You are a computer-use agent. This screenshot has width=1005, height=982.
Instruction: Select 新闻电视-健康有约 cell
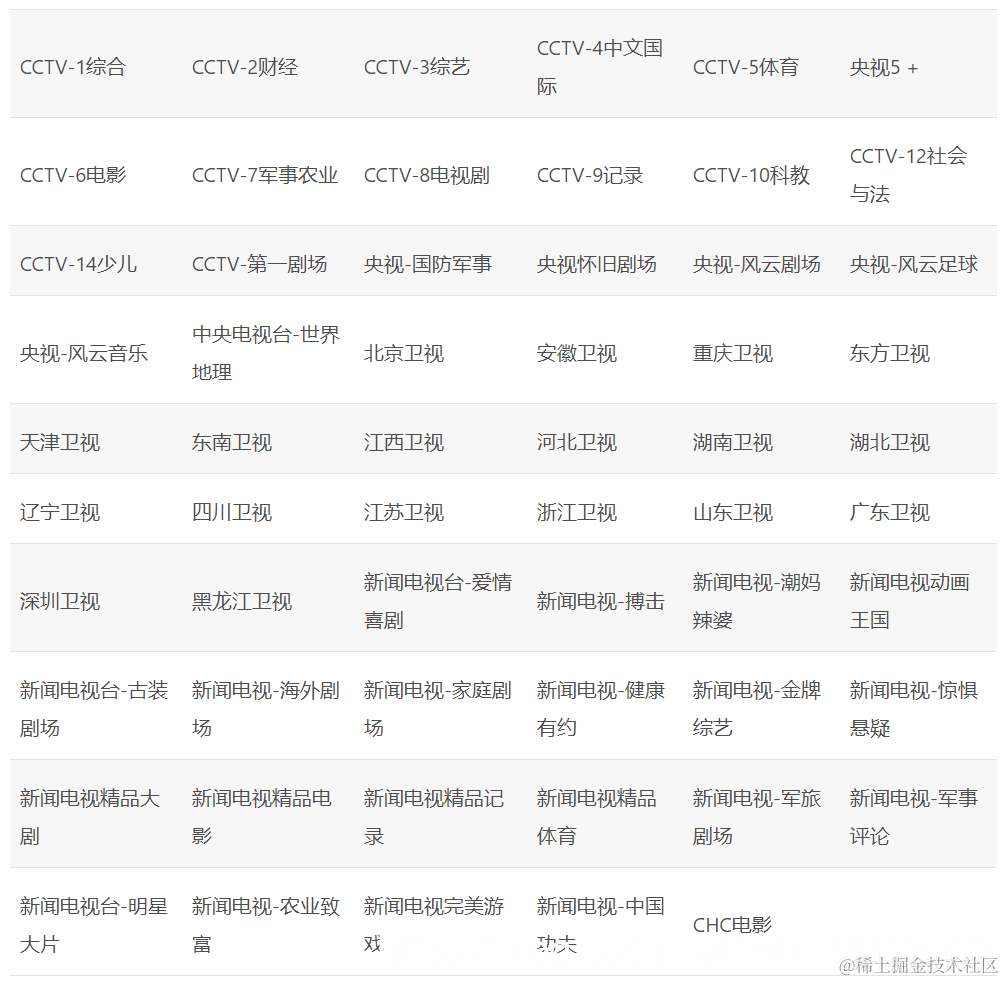point(601,709)
